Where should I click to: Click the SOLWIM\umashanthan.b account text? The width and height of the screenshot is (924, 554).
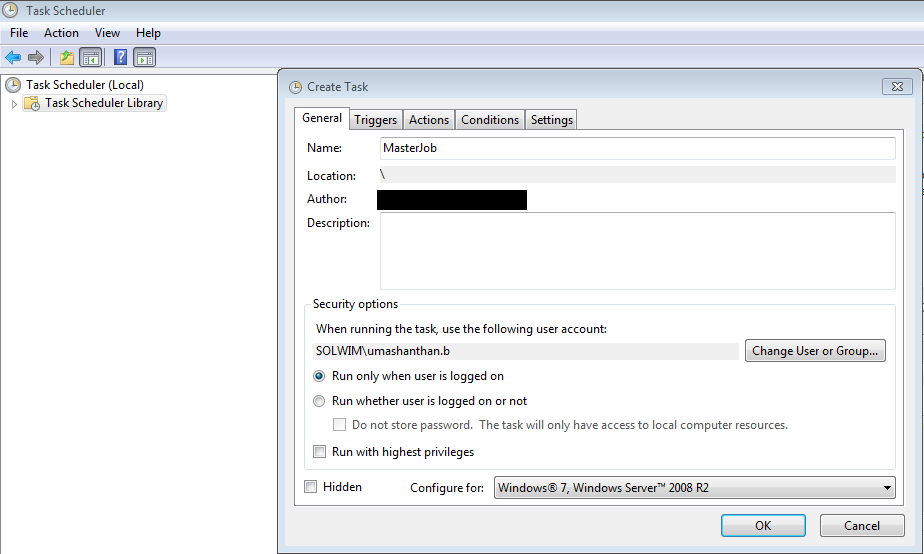tap(383, 351)
